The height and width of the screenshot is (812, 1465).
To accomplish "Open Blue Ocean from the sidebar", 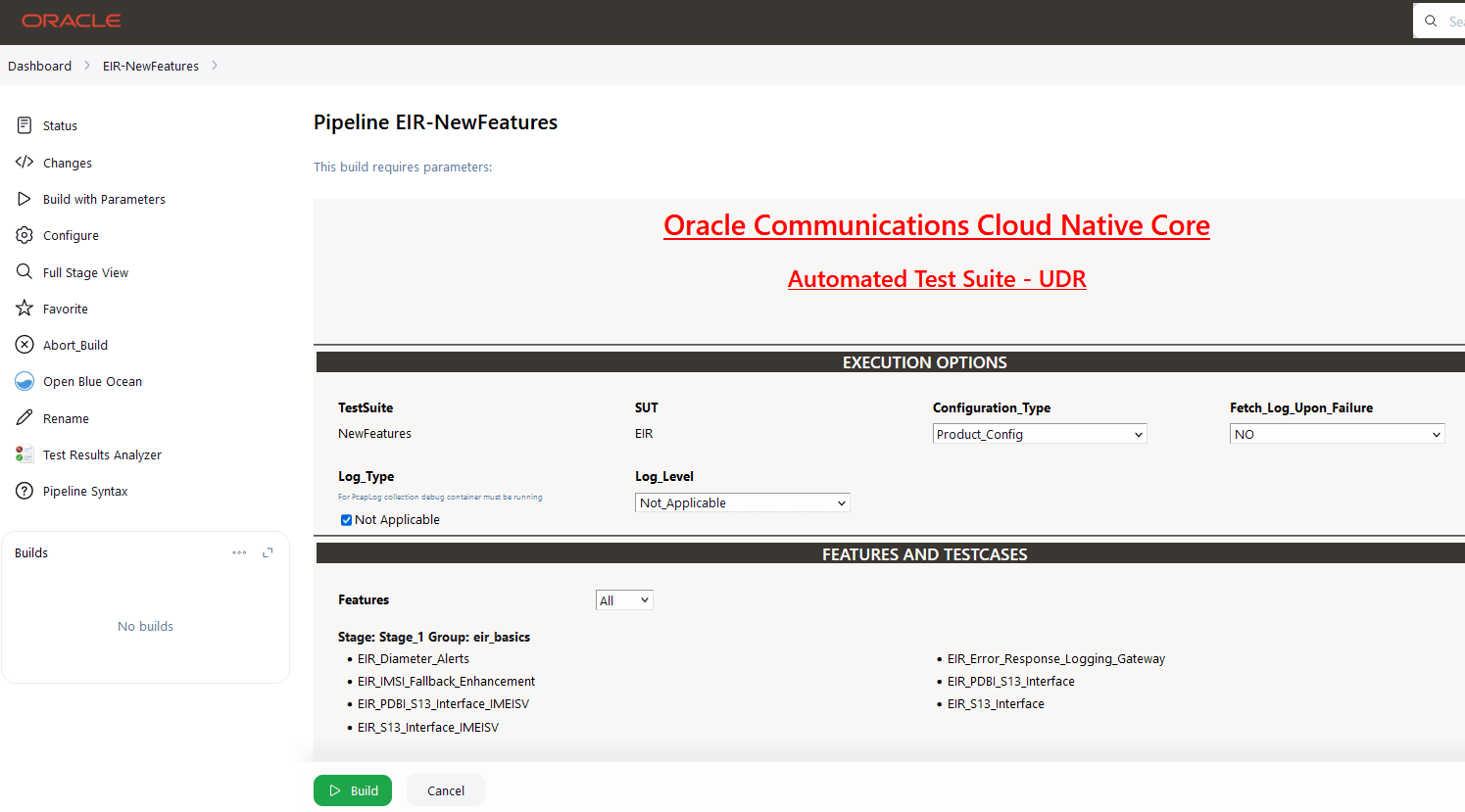I will point(92,382).
